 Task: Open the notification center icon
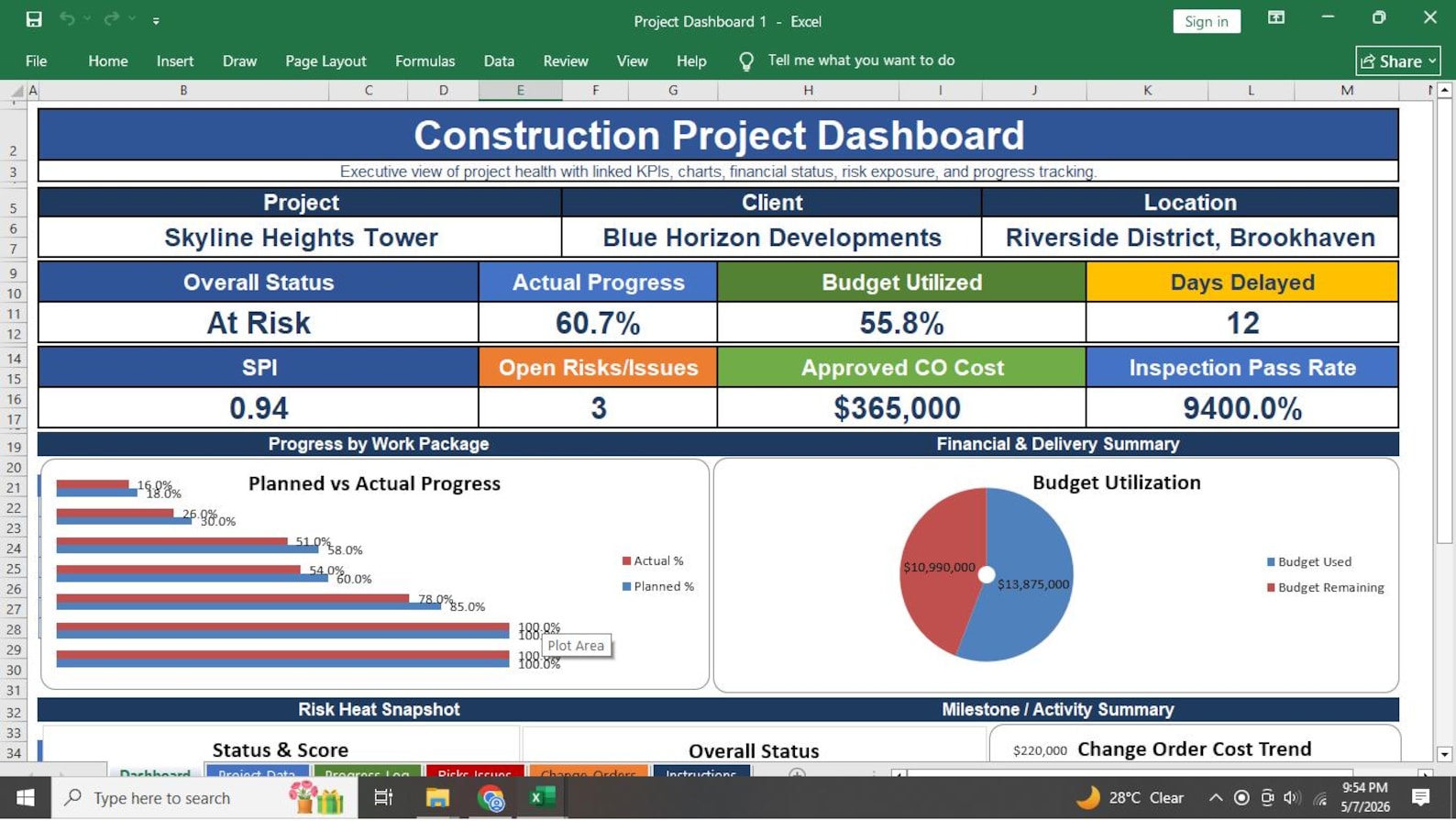tap(1421, 798)
